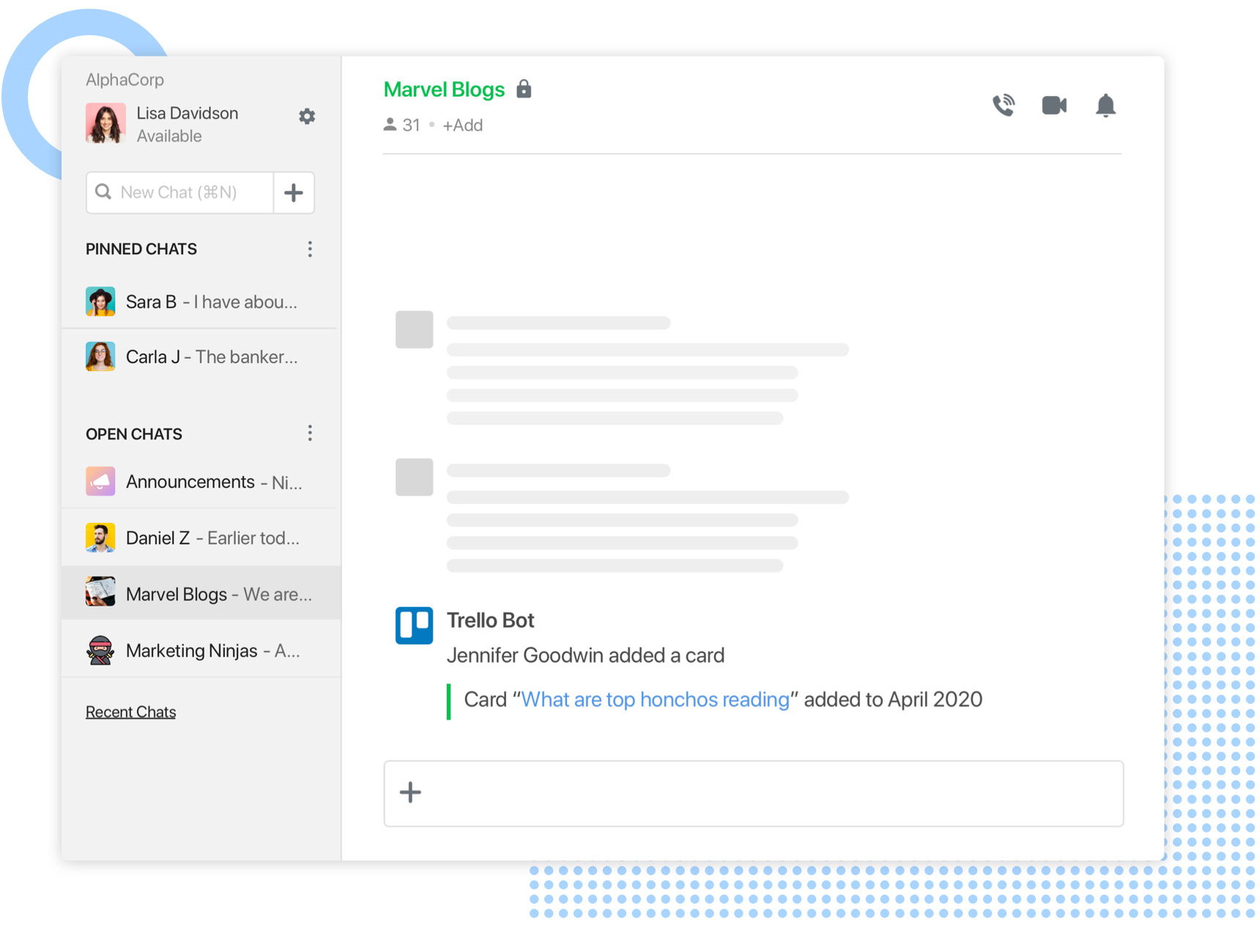Click 'Jennifer Goodwin added a card' message
The height and width of the screenshot is (952, 1260).
[x=585, y=655]
